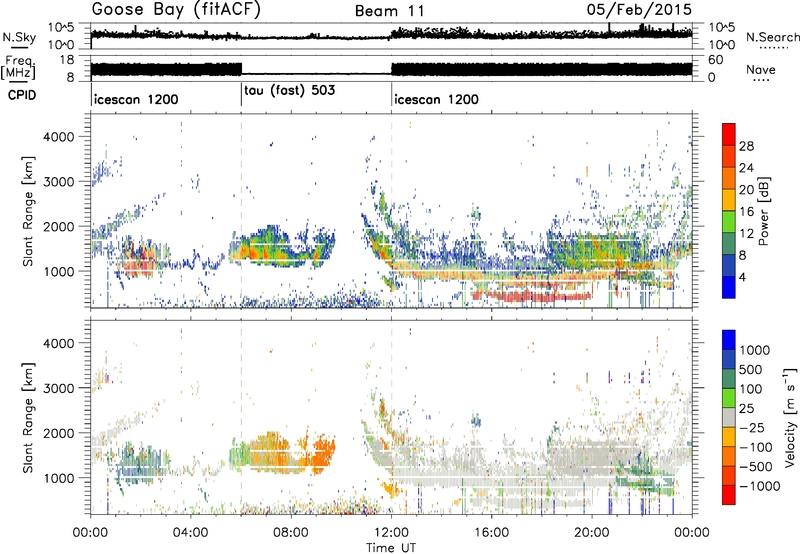
Task: Click the "Slant Range [km]" label of the velocity panel
Action: pyautogui.click(x=28, y=417)
